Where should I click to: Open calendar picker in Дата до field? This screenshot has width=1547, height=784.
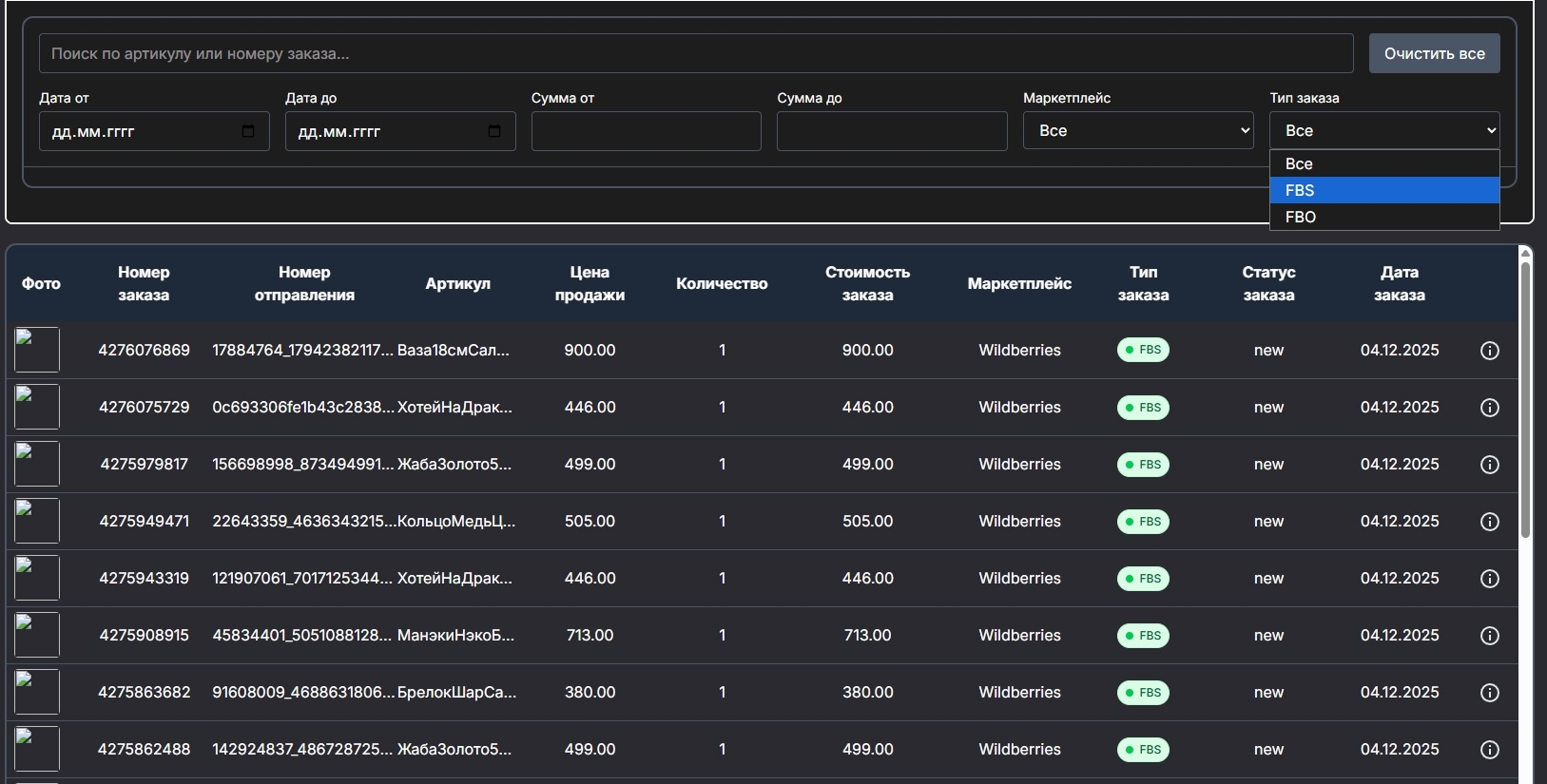494,131
